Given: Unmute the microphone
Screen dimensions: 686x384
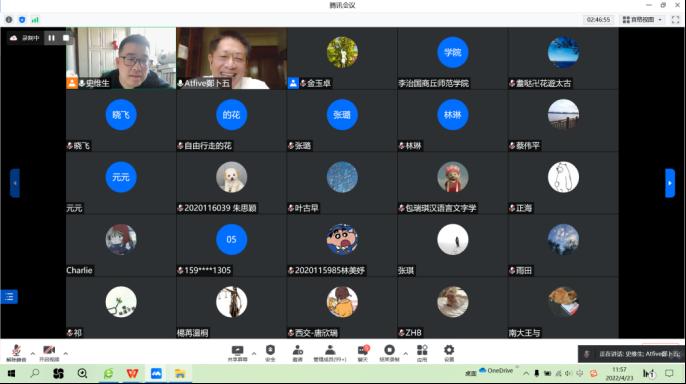Looking at the screenshot, I should (16, 353).
